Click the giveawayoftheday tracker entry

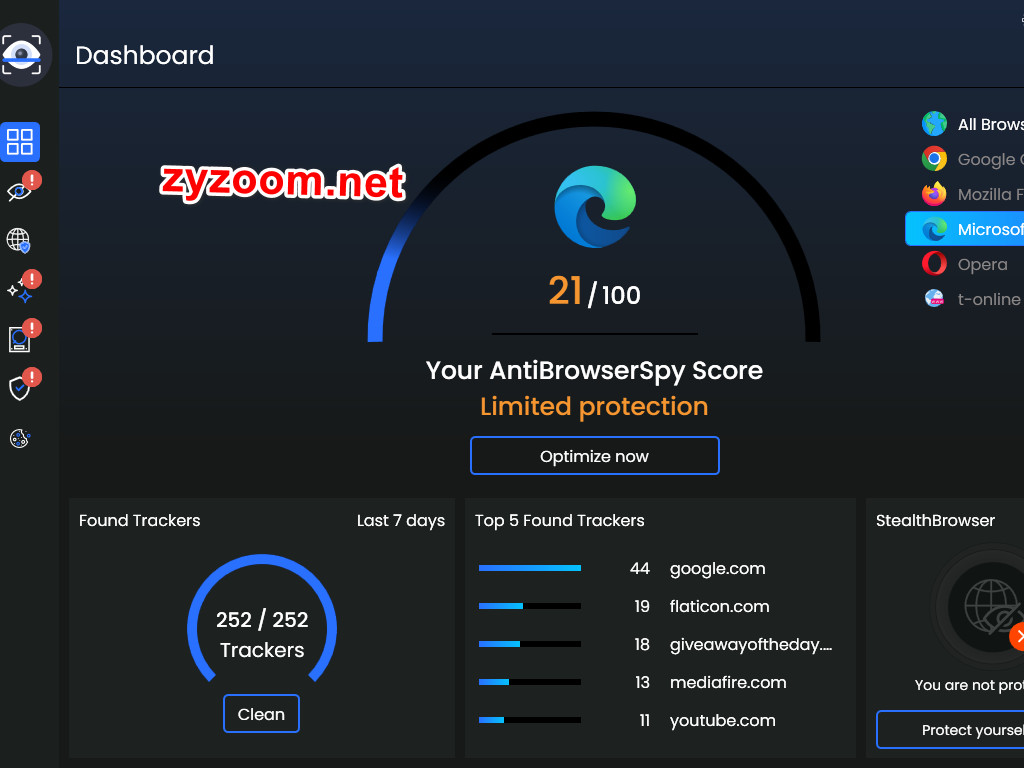pyautogui.click(x=751, y=645)
